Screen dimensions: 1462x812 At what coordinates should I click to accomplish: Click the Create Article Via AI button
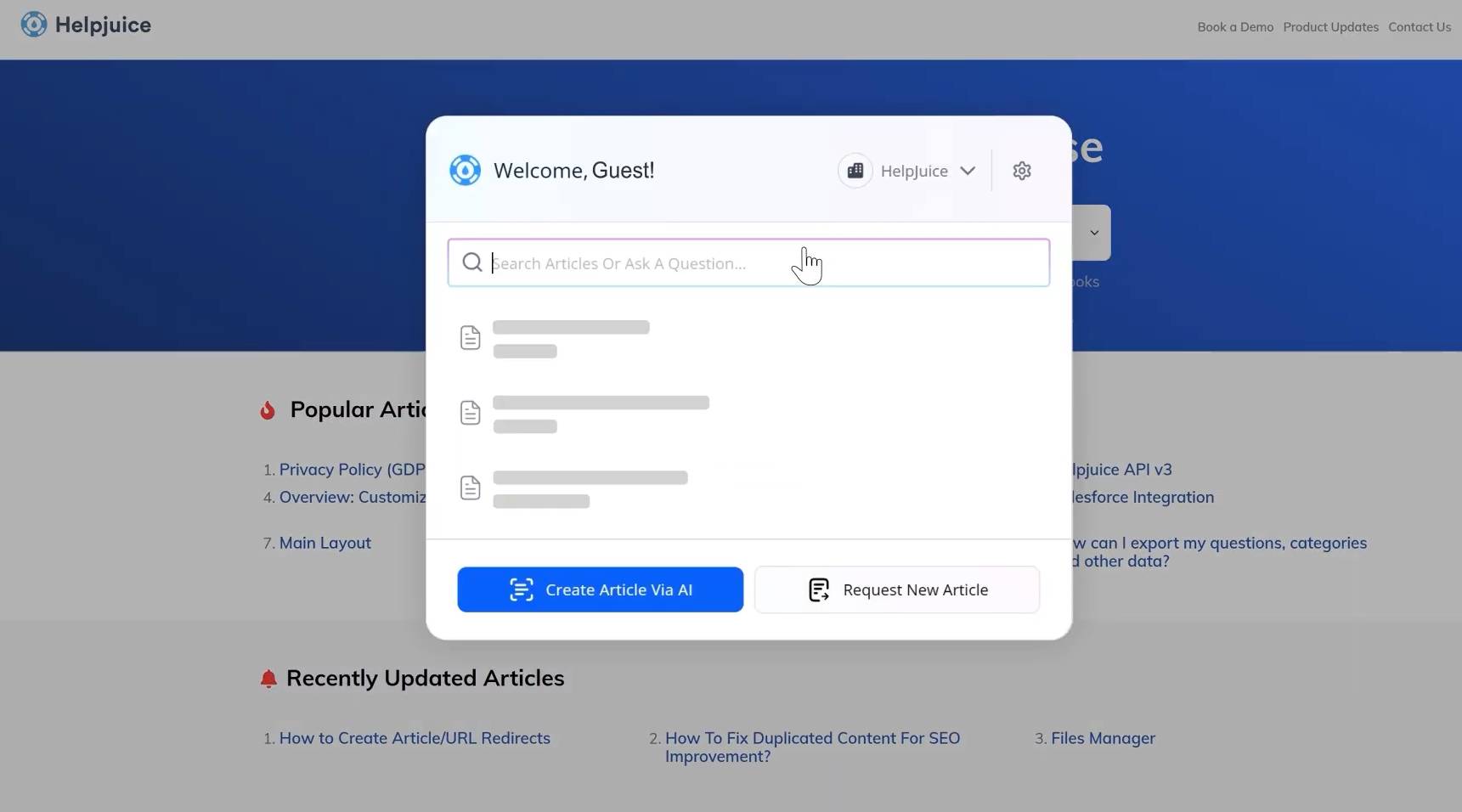600,589
